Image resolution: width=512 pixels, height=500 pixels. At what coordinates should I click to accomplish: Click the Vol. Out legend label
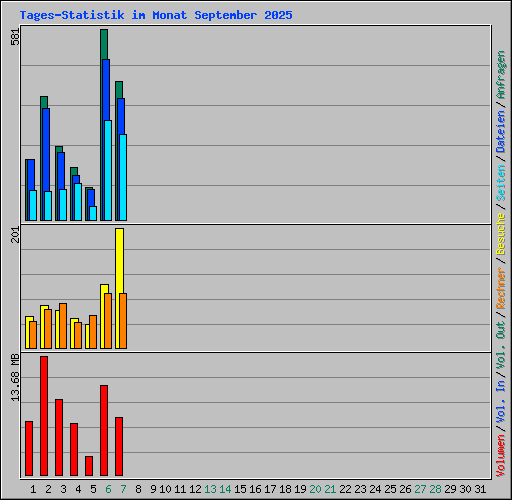pyautogui.click(x=501, y=344)
